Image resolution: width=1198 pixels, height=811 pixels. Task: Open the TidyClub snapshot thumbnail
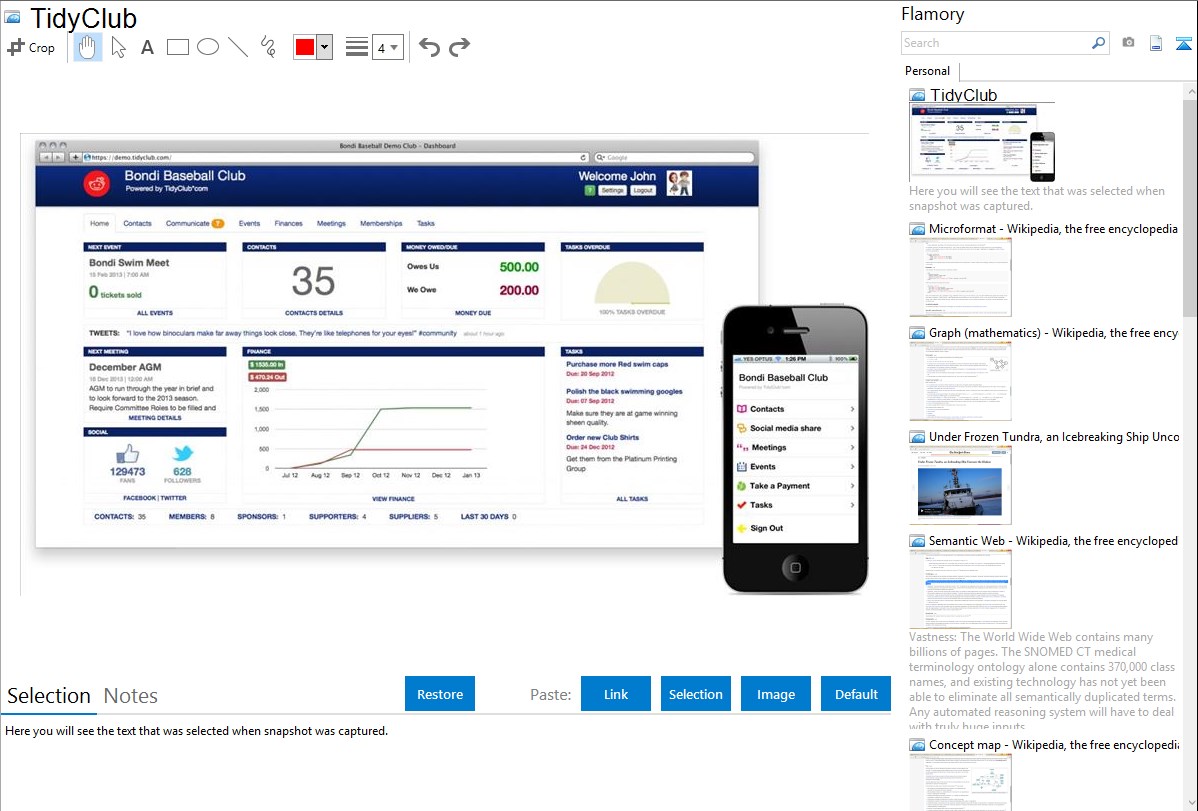click(x=983, y=143)
